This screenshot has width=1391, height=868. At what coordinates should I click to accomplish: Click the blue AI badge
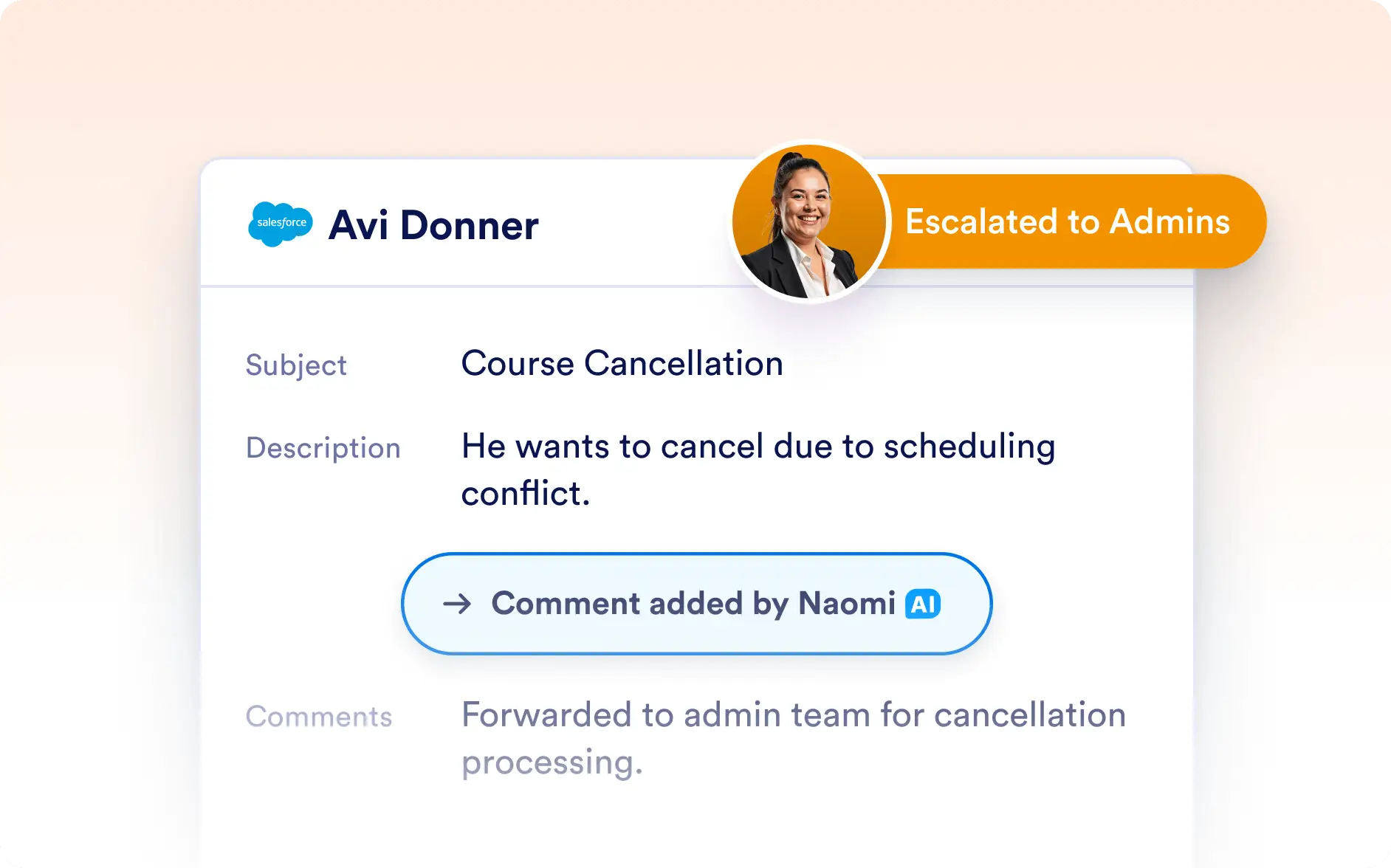click(x=923, y=604)
